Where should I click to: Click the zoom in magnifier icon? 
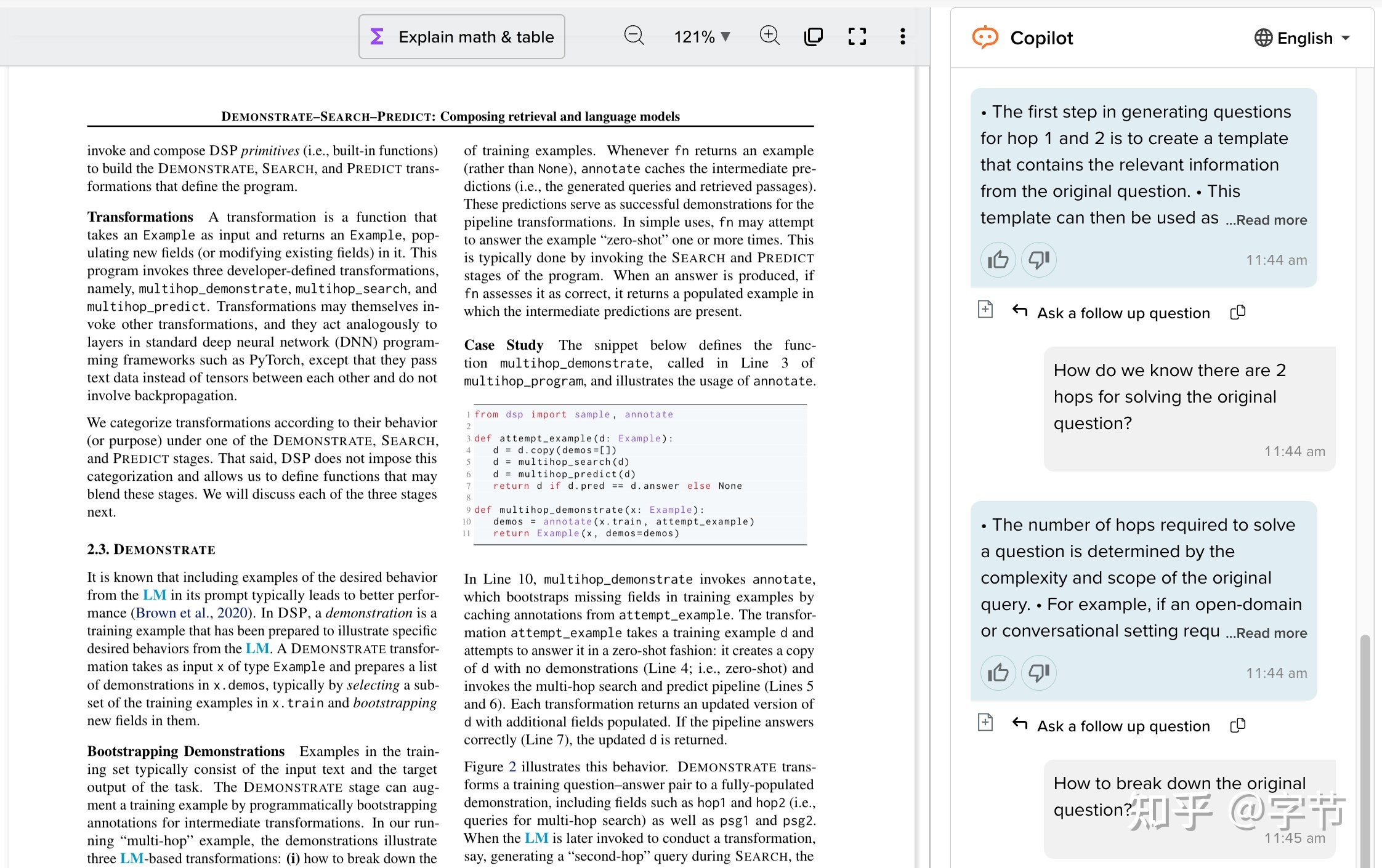tap(769, 36)
